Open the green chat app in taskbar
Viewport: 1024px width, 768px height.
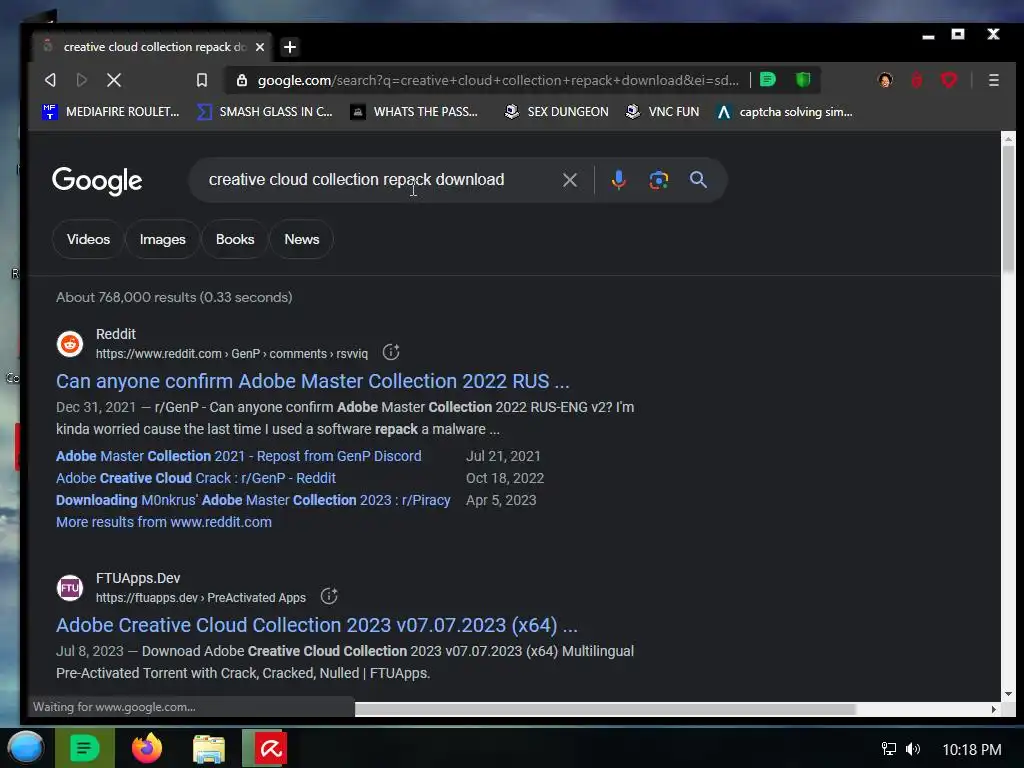[85, 748]
